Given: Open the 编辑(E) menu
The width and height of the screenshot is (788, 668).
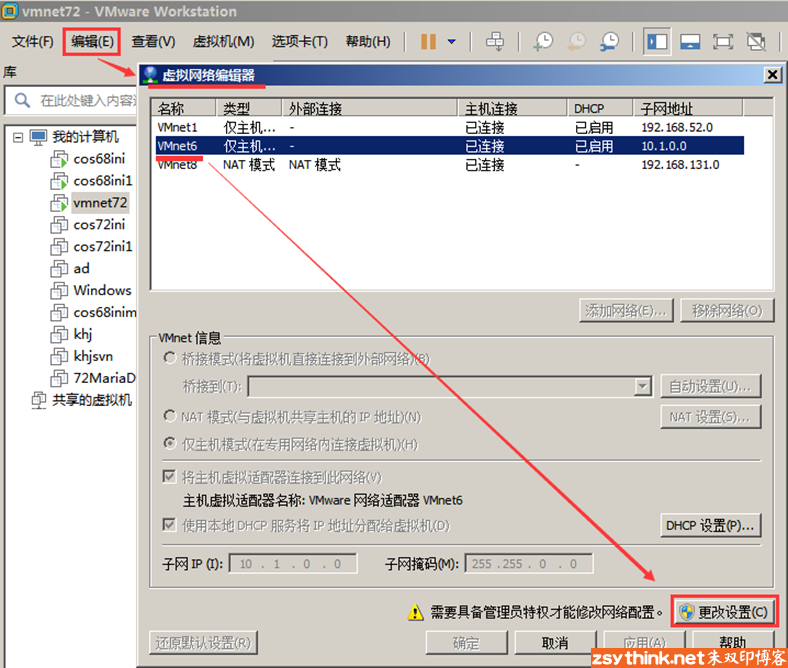Looking at the screenshot, I should pos(92,41).
